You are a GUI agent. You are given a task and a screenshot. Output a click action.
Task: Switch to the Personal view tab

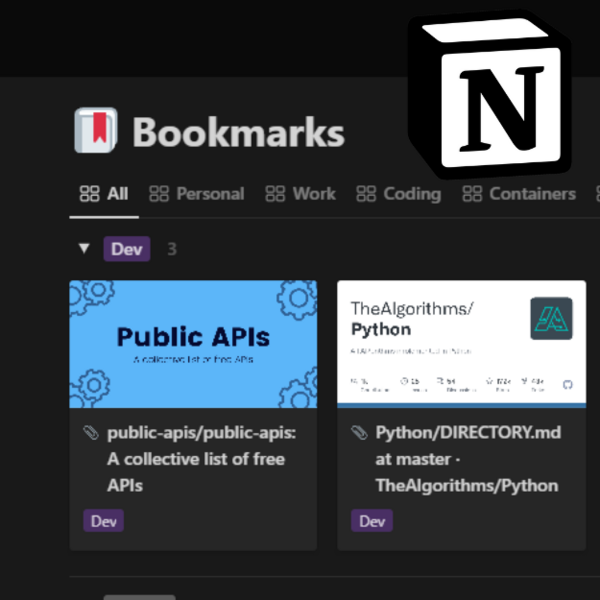point(196,194)
